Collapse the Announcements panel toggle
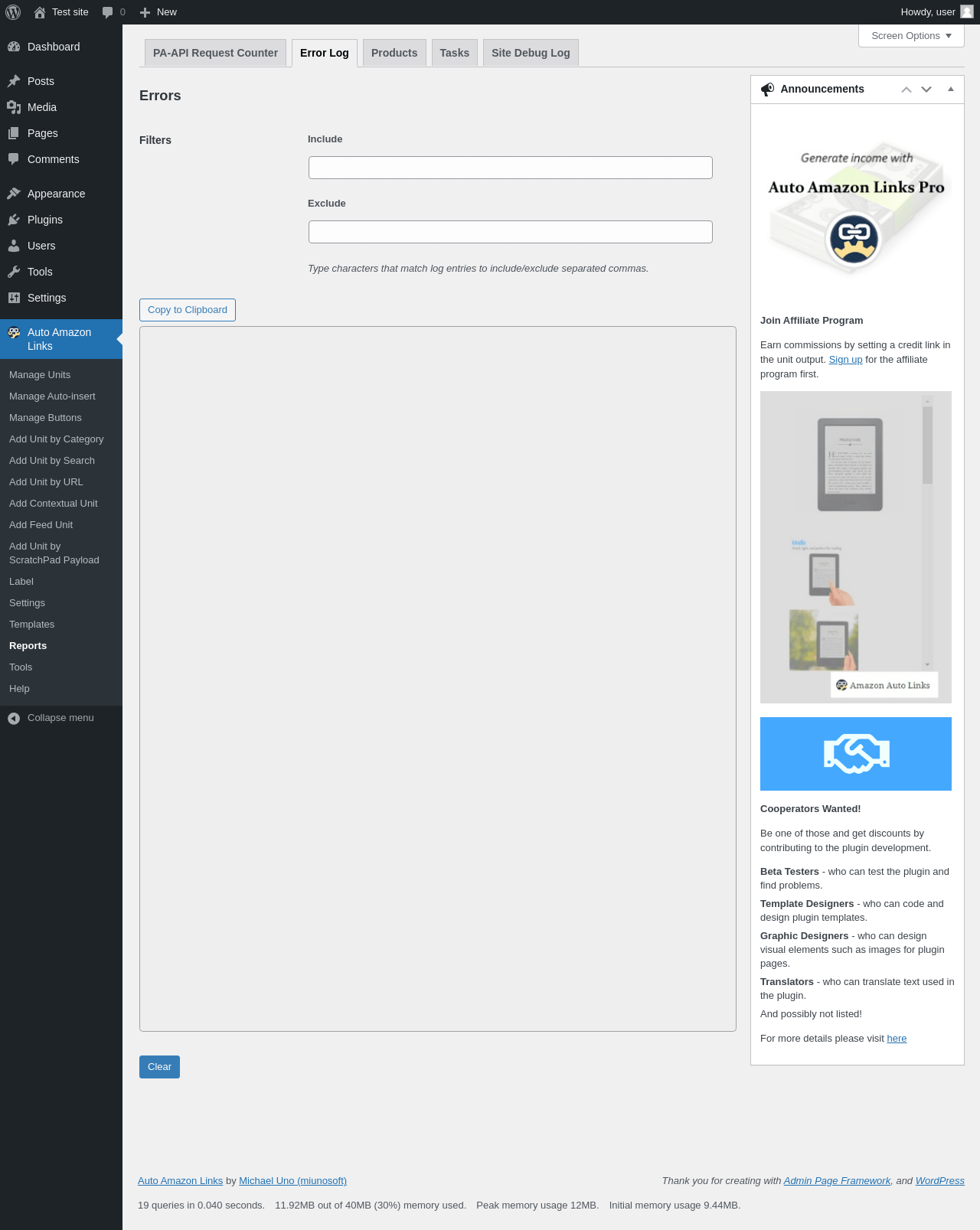The height and width of the screenshot is (1230, 980). (951, 90)
